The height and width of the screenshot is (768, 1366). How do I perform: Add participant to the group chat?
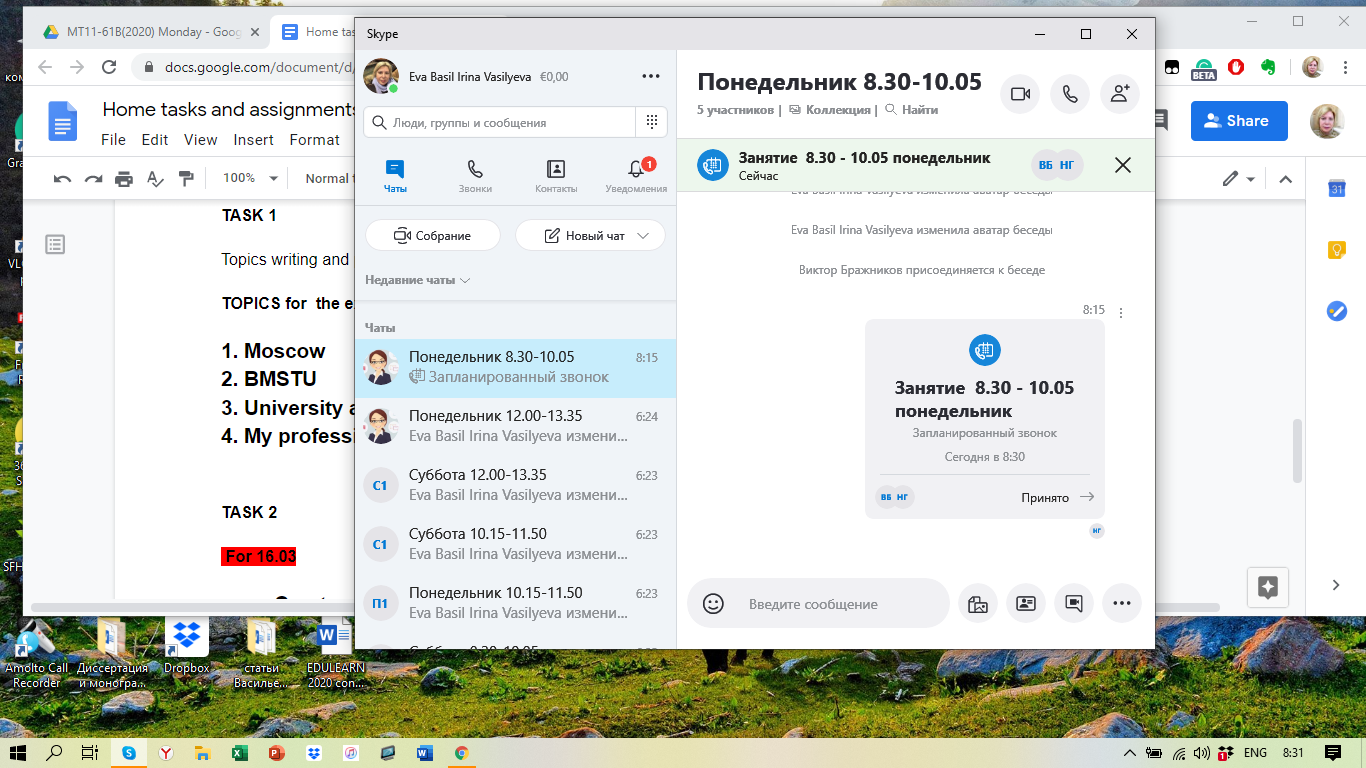pos(1120,94)
